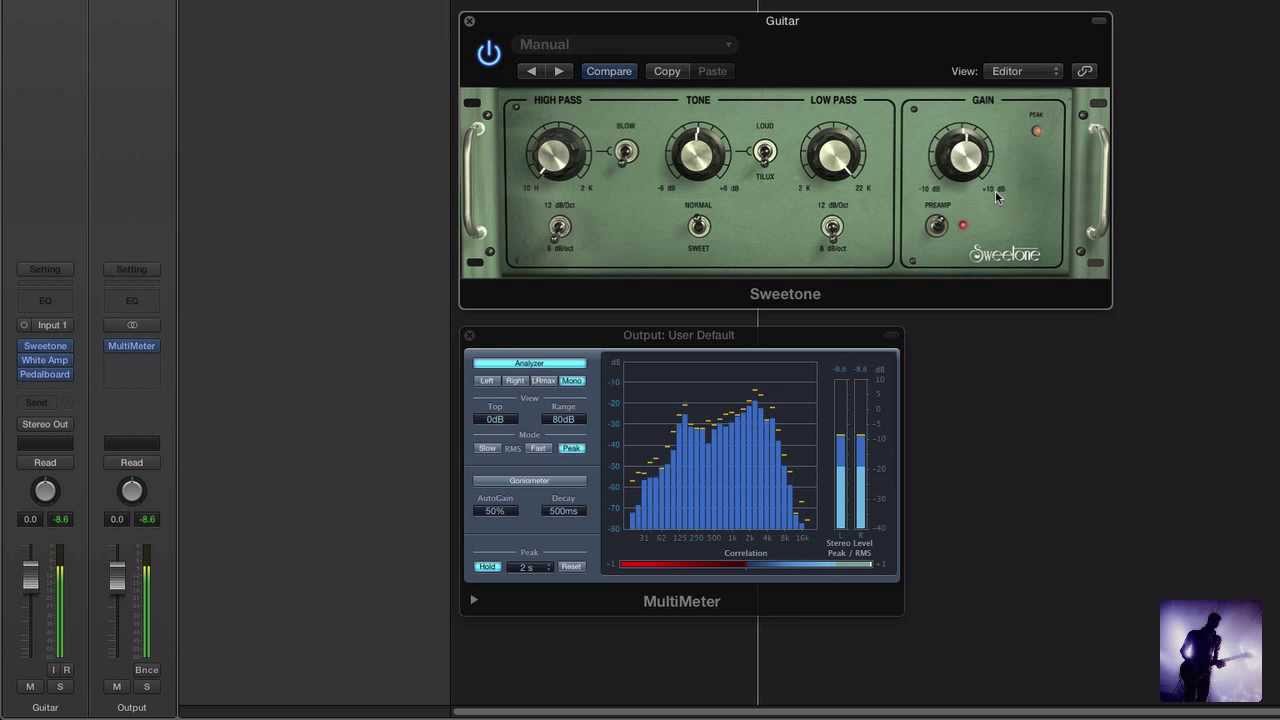Close the Guitar Sweetone plugin window
Viewport: 1280px width, 720px height.
[x=469, y=21]
